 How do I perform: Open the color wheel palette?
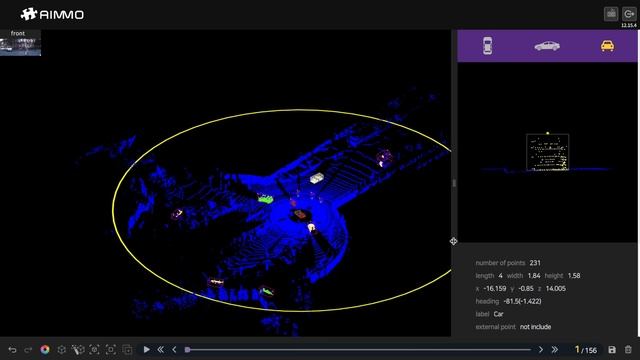coord(45,349)
